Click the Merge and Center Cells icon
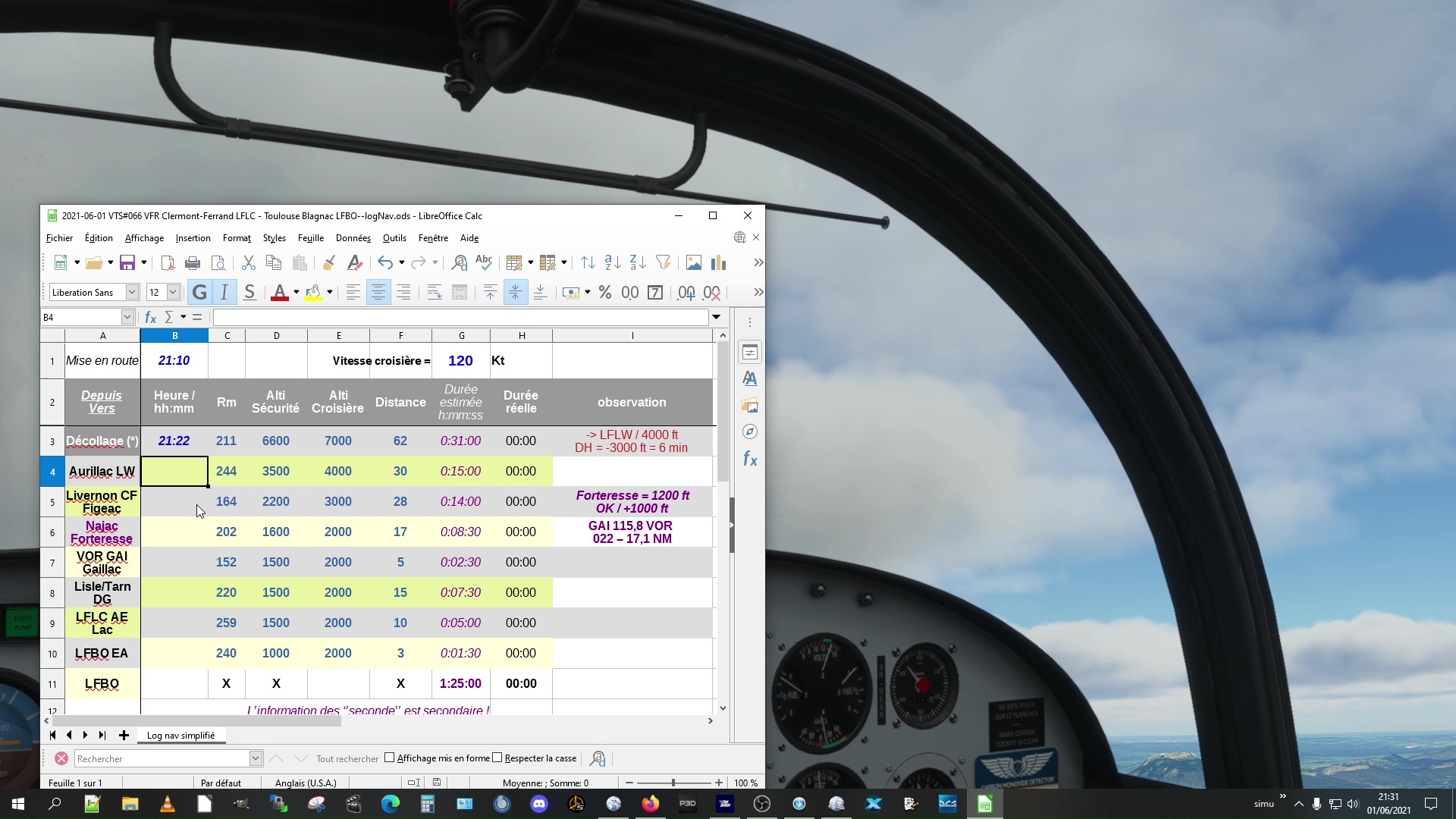The width and height of the screenshot is (1456, 819). (459, 293)
